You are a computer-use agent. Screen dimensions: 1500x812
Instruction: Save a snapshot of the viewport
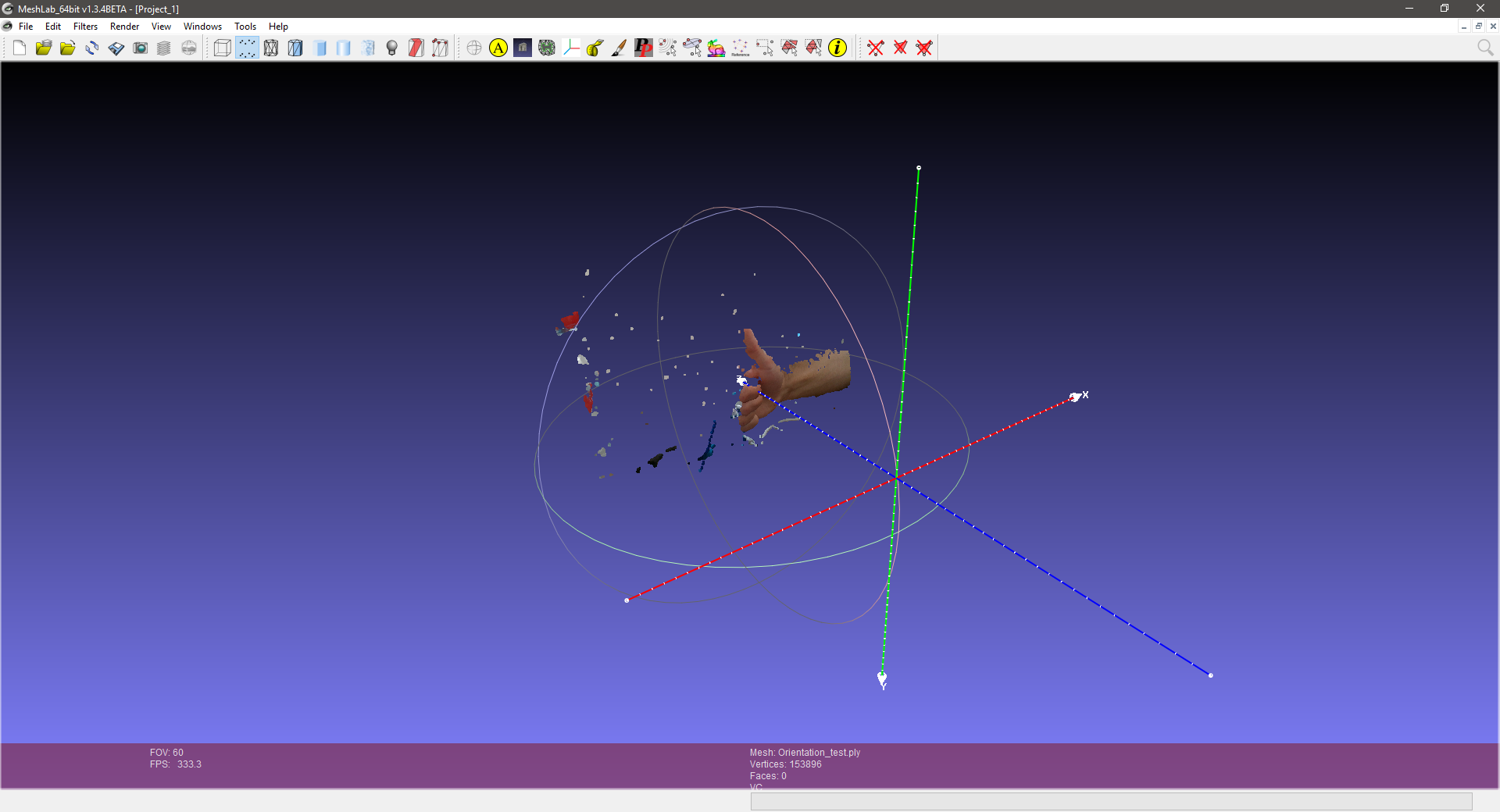click(141, 48)
